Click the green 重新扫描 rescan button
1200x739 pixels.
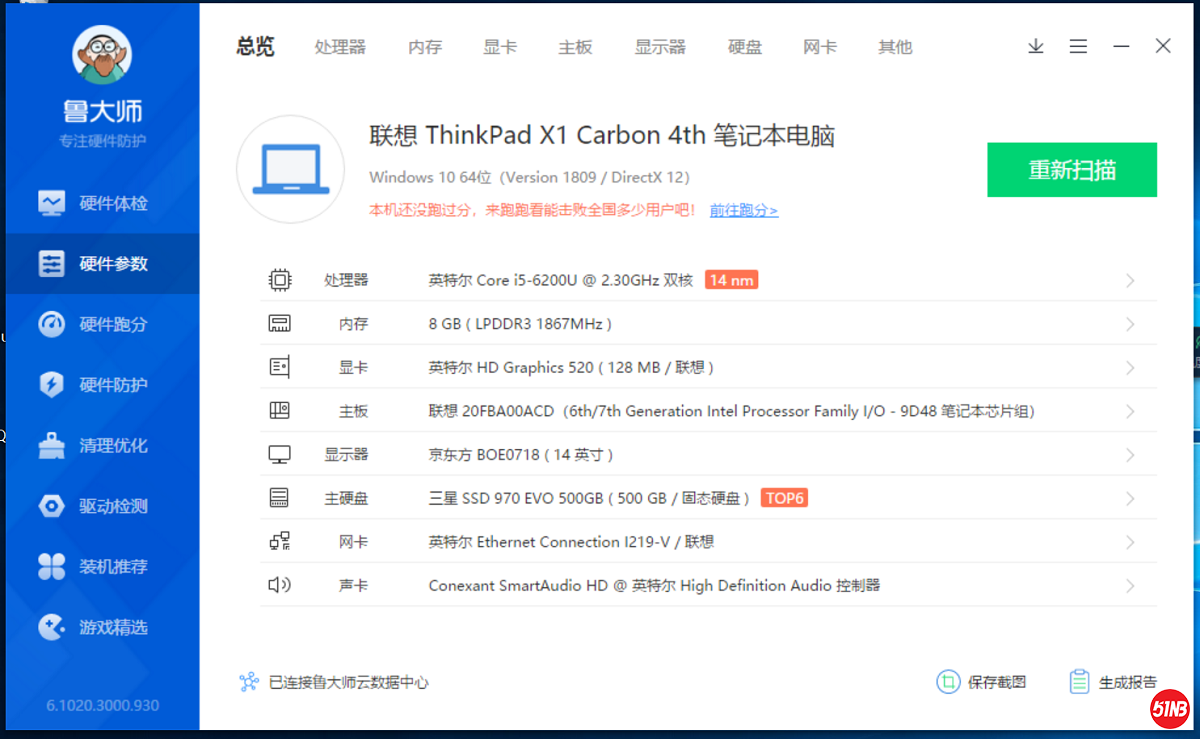coord(1072,170)
